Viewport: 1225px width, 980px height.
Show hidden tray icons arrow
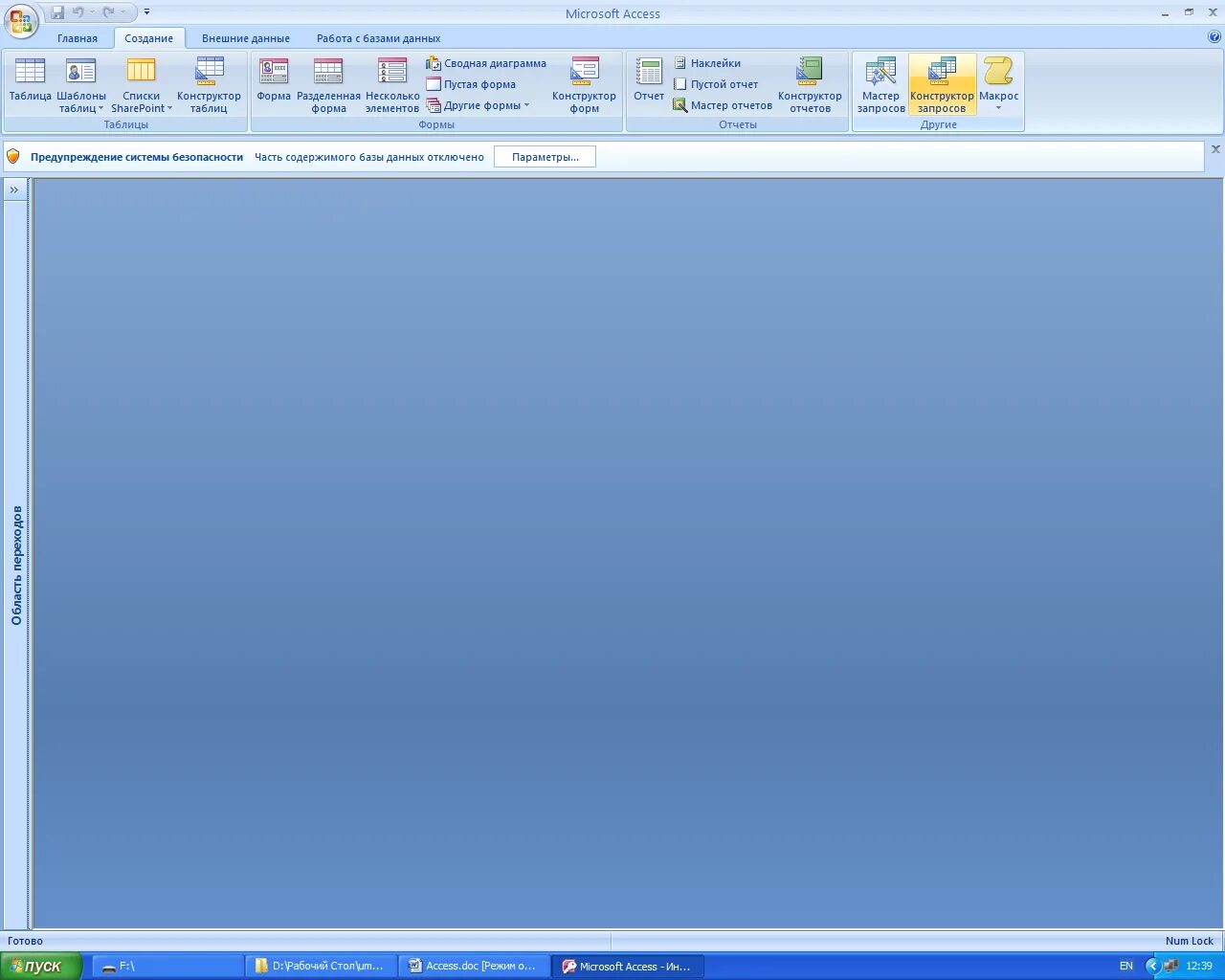[1152, 966]
